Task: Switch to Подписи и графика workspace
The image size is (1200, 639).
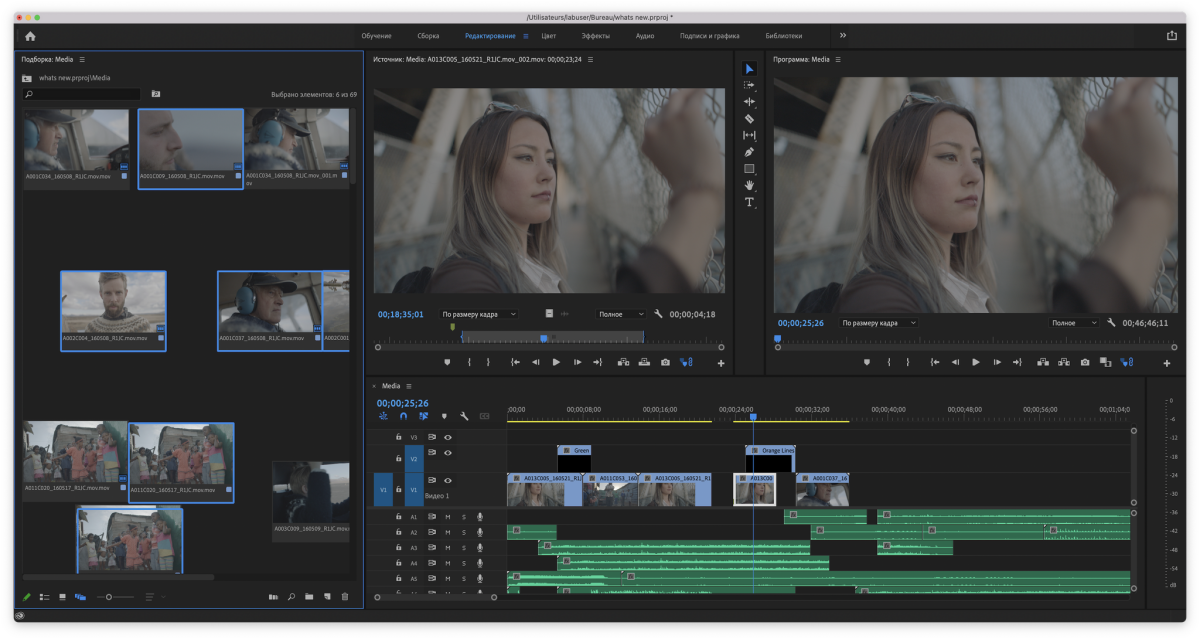Action: click(710, 36)
